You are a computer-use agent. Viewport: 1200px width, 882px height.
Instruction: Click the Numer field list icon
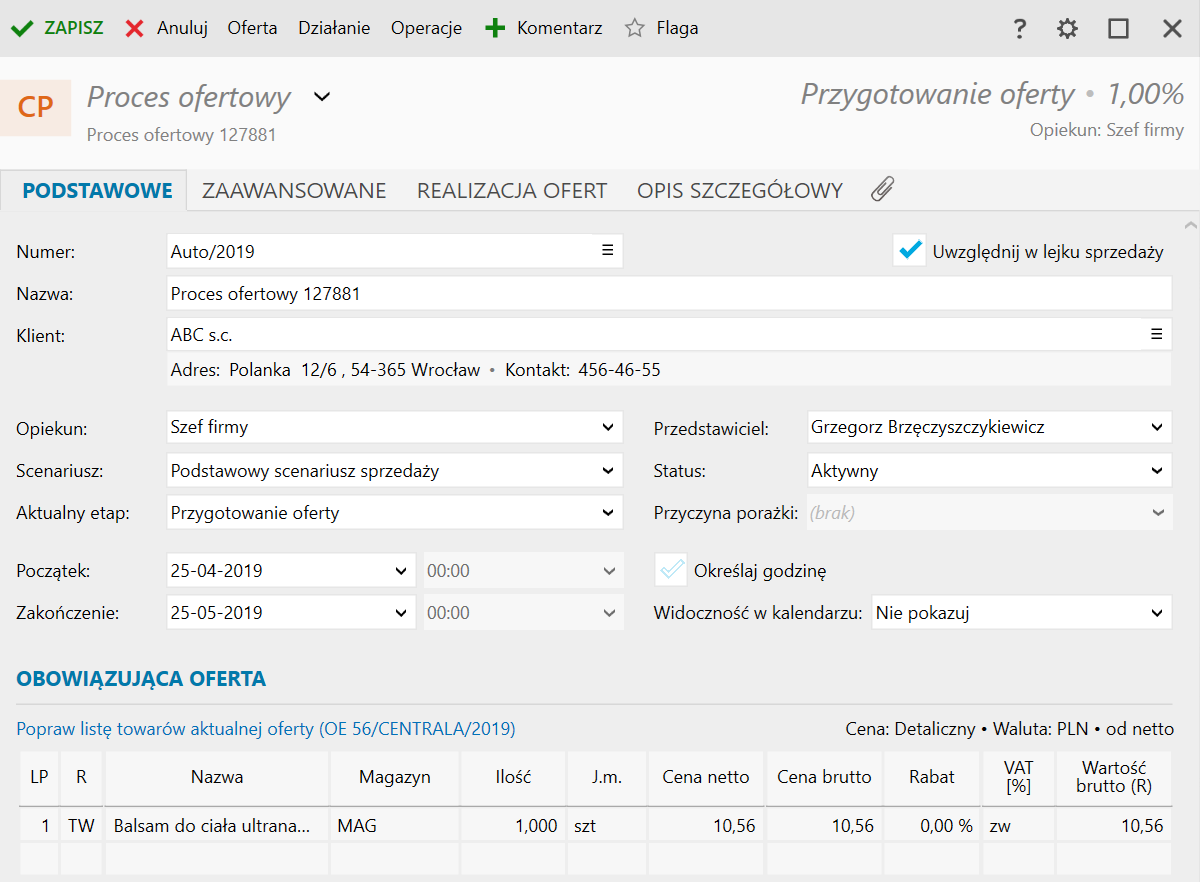[607, 250]
